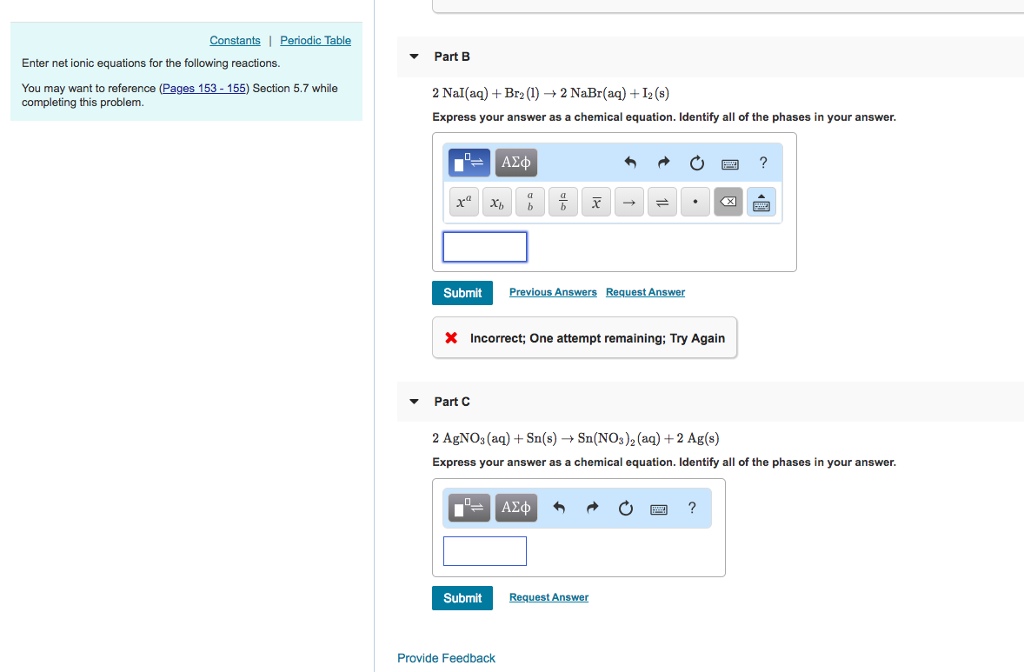Image resolution: width=1024 pixels, height=672 pixels.
Task: Insert a dot multiplication symbol
Action: coord(695,201)
